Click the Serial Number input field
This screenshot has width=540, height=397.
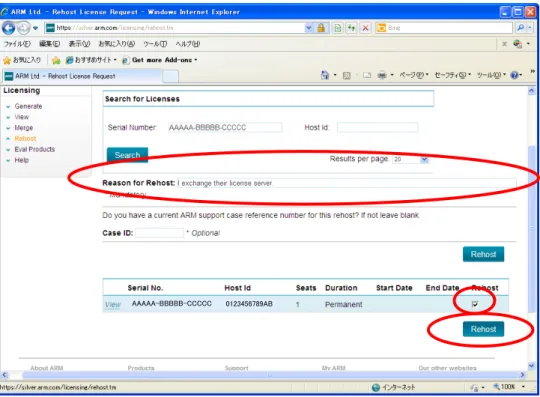[225, 128]
